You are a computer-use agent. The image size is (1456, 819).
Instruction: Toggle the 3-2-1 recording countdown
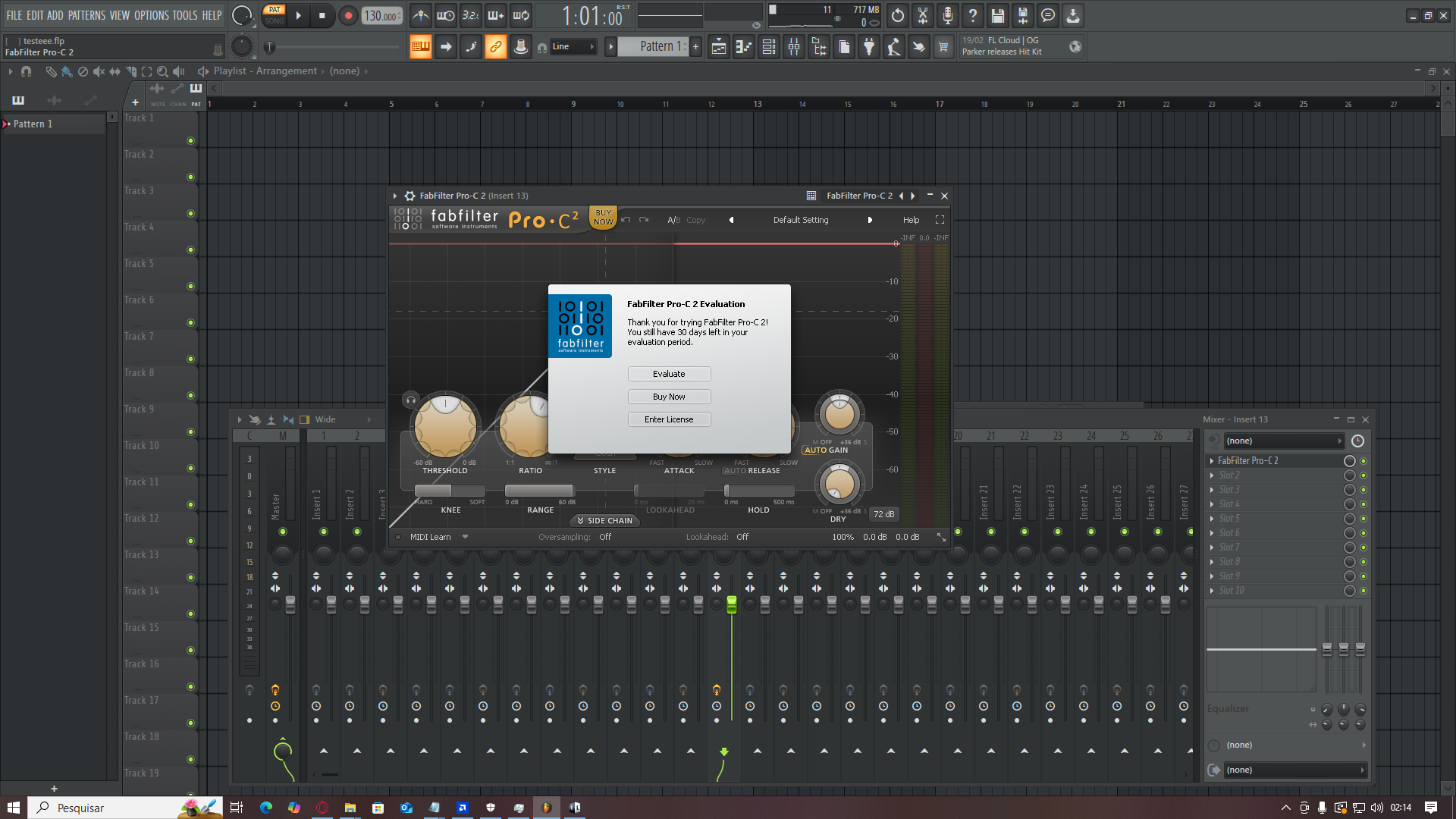click(x=471, y=15)
